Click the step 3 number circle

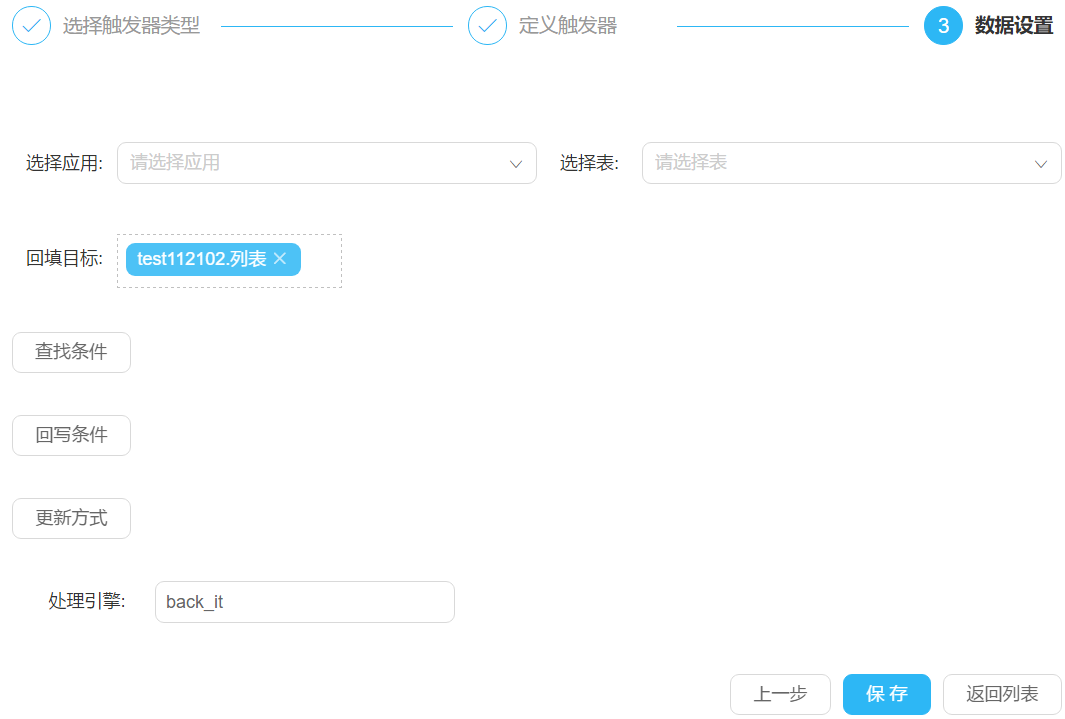[x=943, y=26]
